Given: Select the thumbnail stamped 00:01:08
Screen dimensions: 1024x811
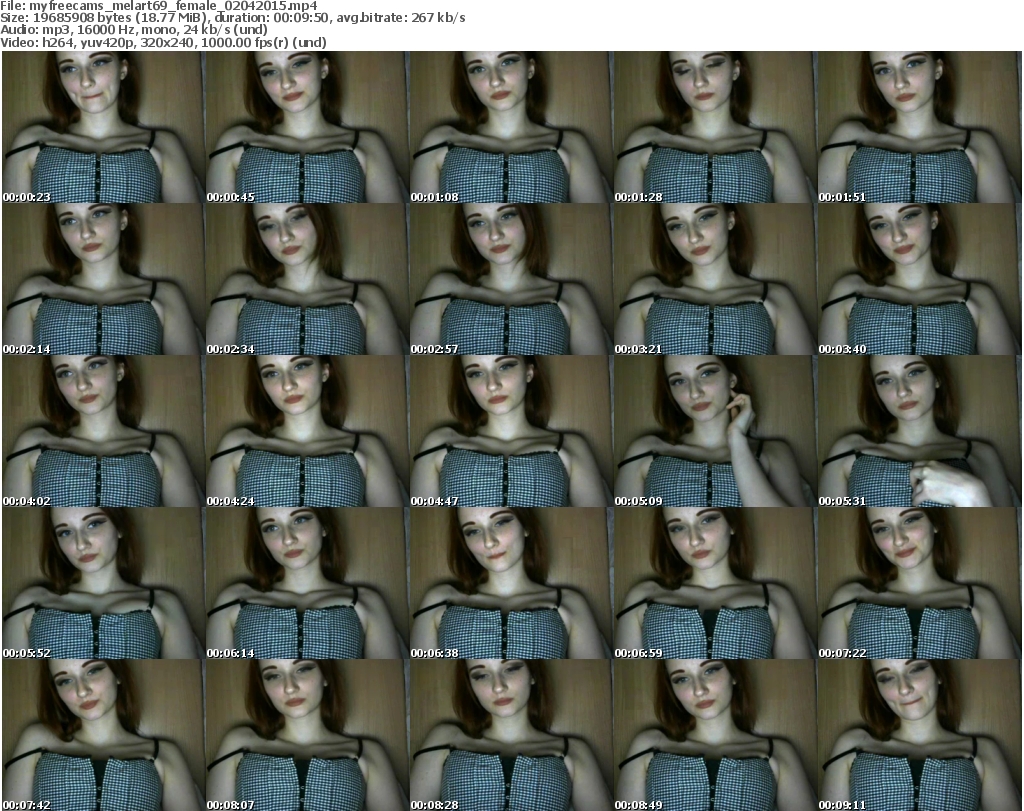Looking at the screenshot, I should click(511, 127).
